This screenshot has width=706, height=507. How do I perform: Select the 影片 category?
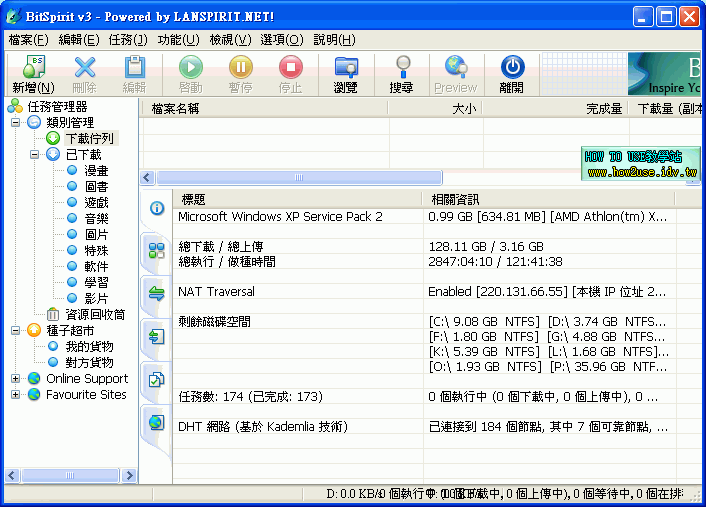click(96, 299)
